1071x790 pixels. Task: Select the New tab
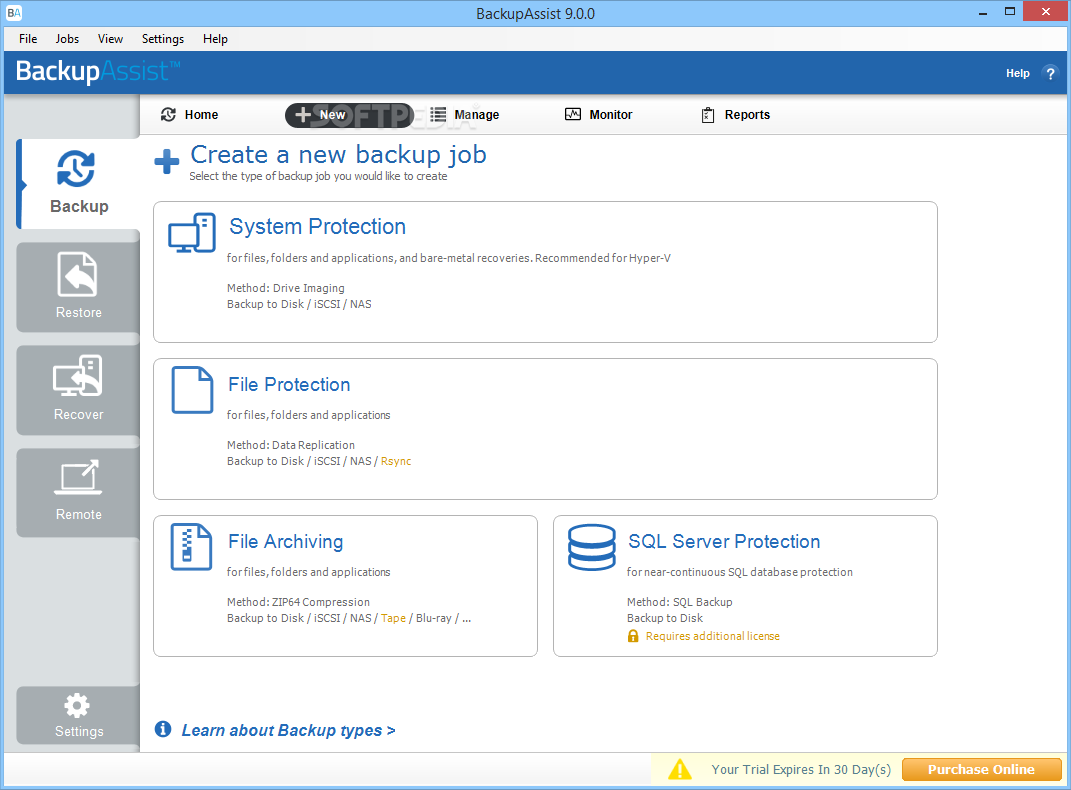pyautogui.click(x=350, y=115)
